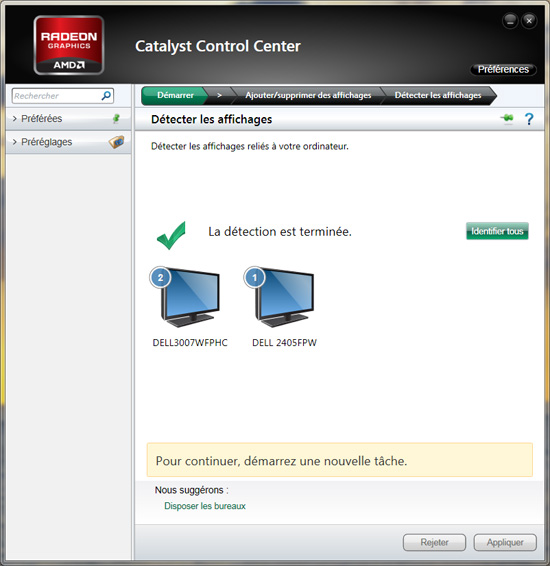
Task: Open the Préférences menu
Action: pos(503,69)
